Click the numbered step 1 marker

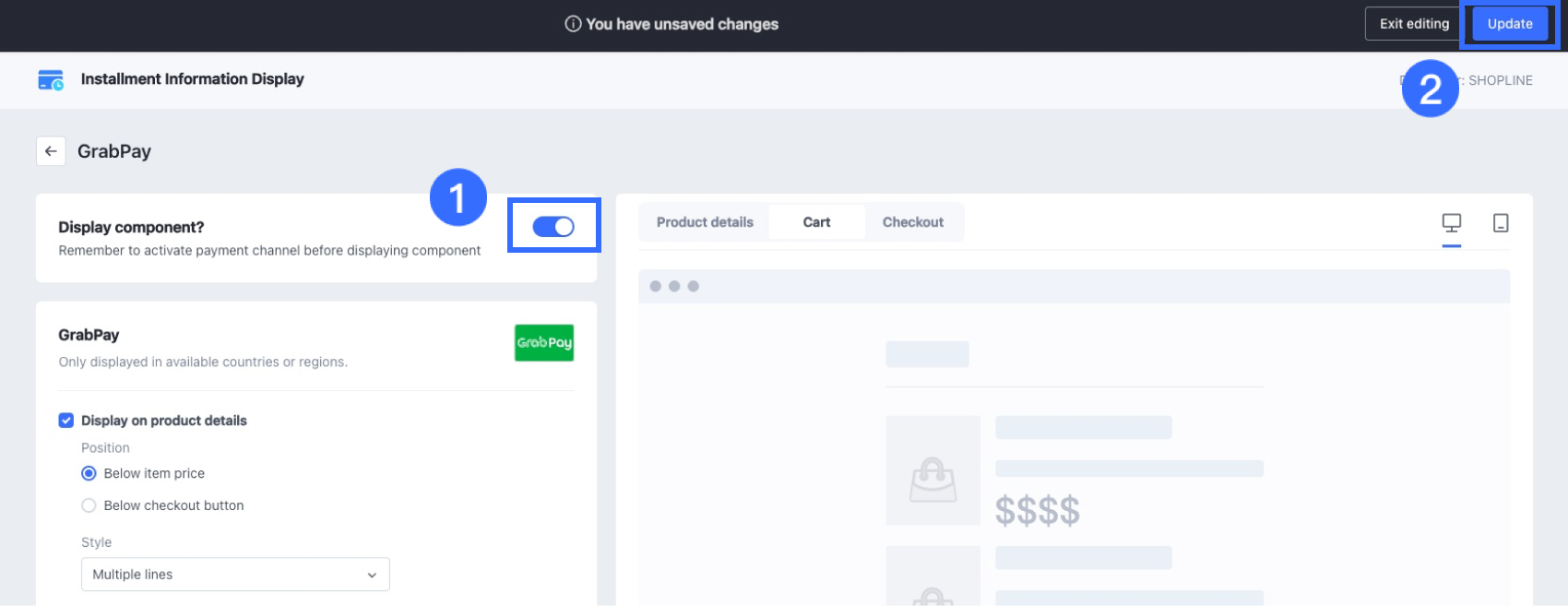coord(457,197)
